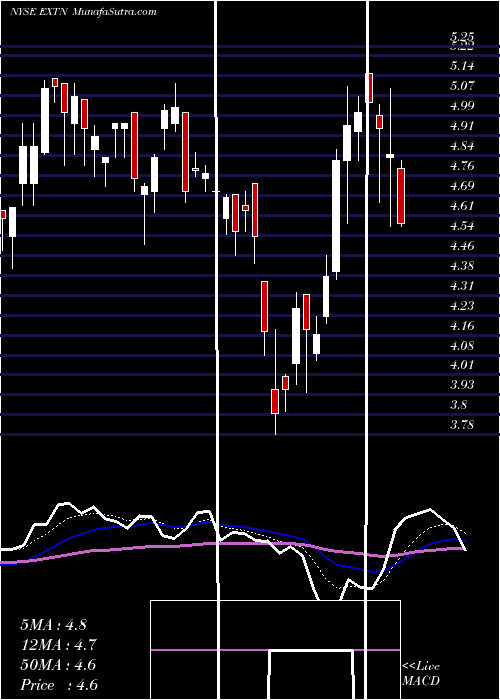Select the 4.69 price axis label
This screenshot has height=700, width=500.
tap(462, 186)
